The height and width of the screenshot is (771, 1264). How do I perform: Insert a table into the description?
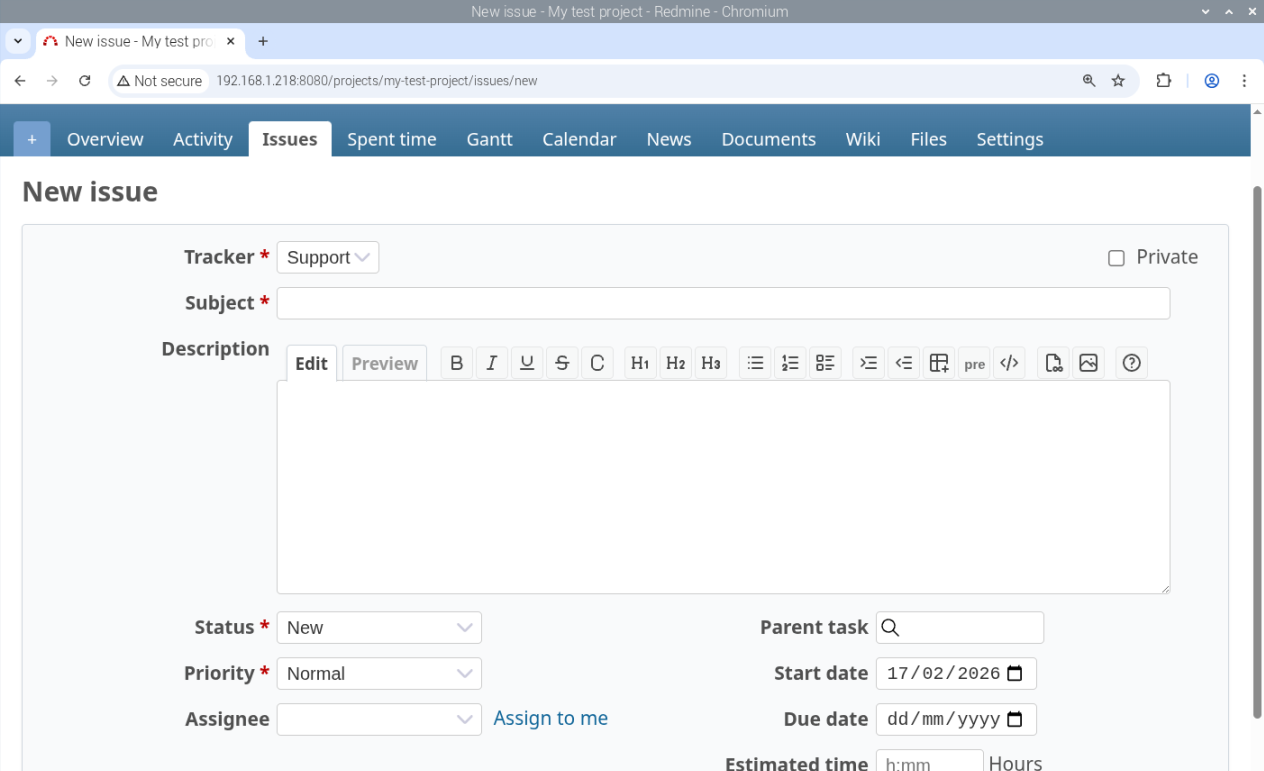938,362
